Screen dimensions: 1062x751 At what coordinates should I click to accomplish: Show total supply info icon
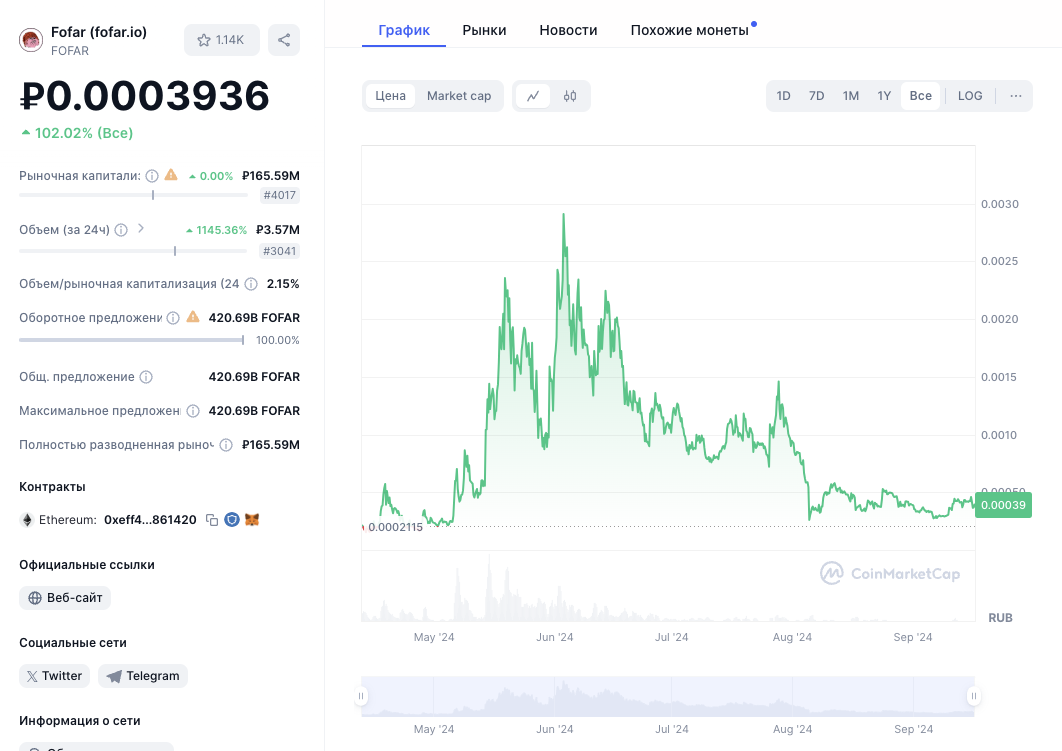coord(146,377)
